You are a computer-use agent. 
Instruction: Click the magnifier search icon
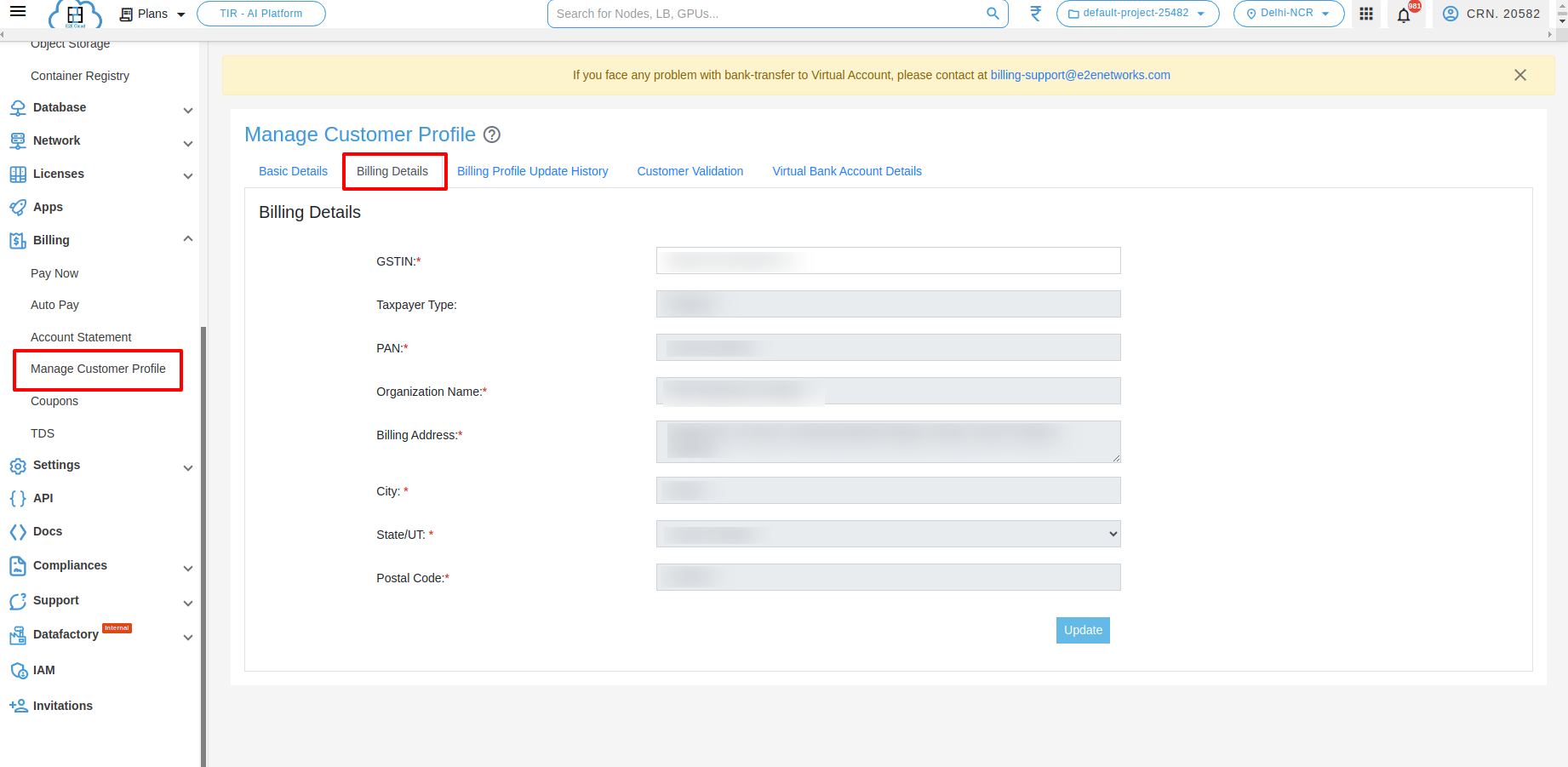(993, 14)
